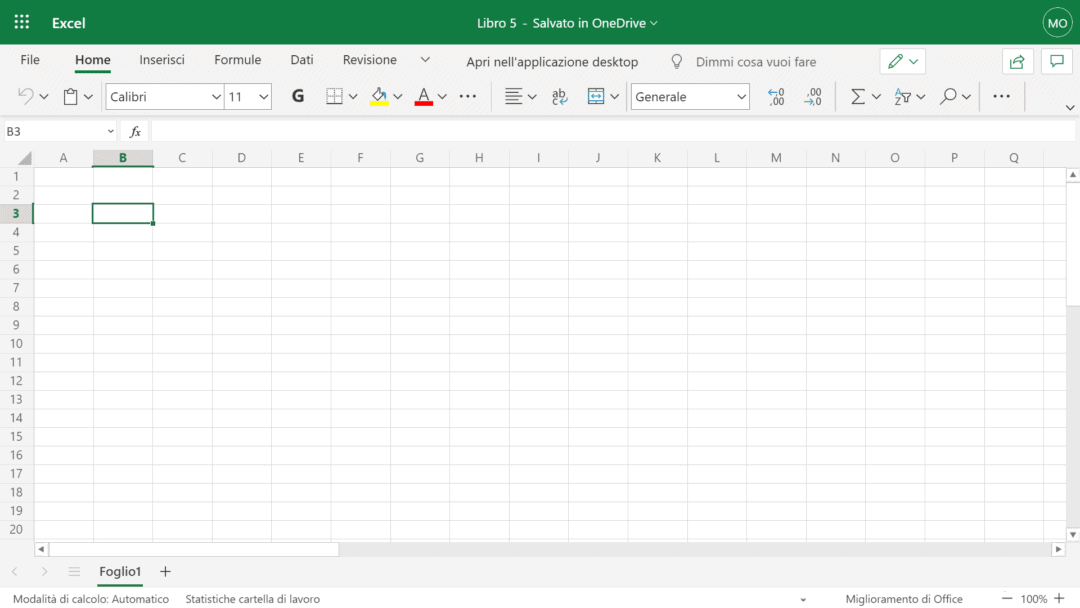
Task: Add a new sheet with the plus button
Action: (x=164, y=572)
